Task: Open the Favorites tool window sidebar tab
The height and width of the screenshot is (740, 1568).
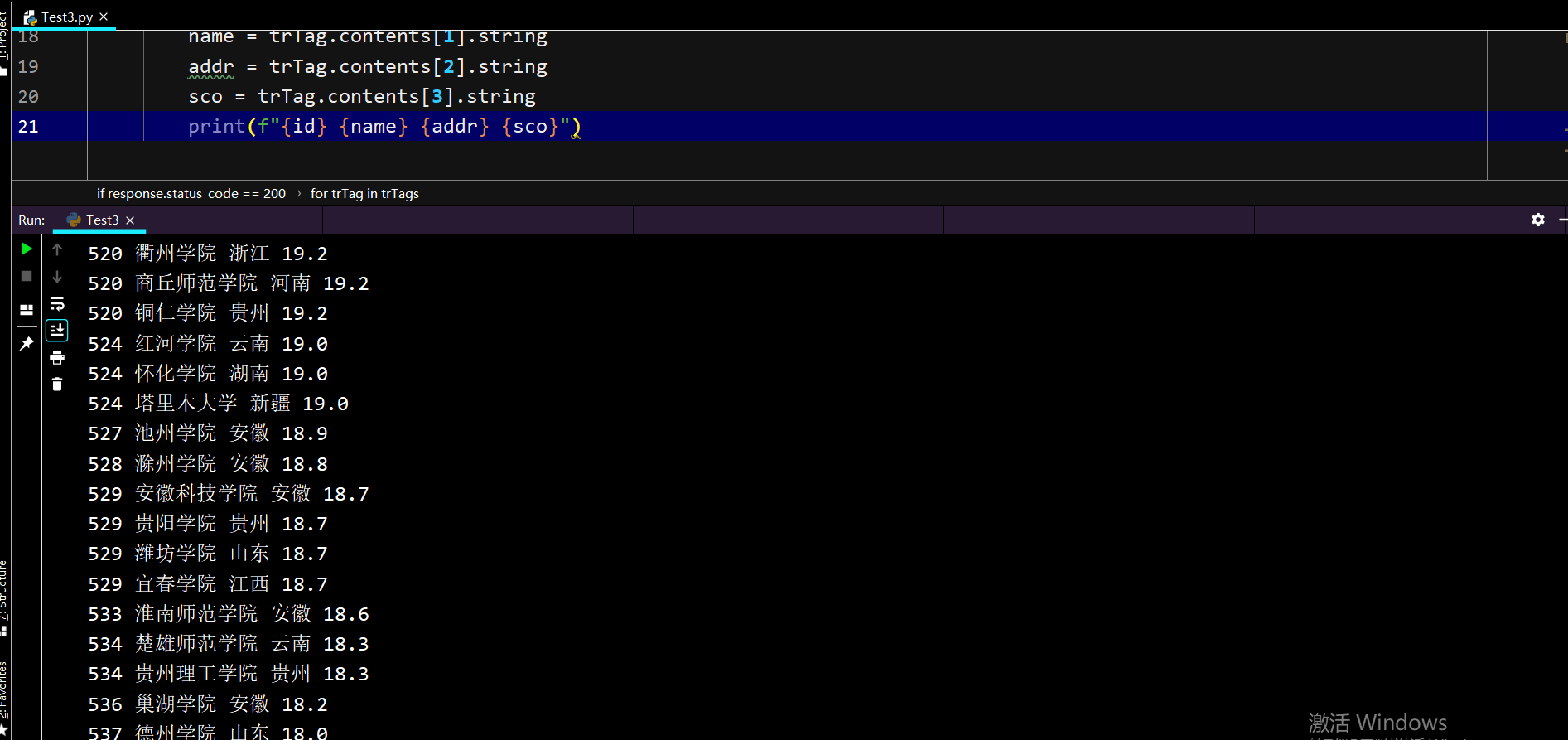Action: pos(4,698)
